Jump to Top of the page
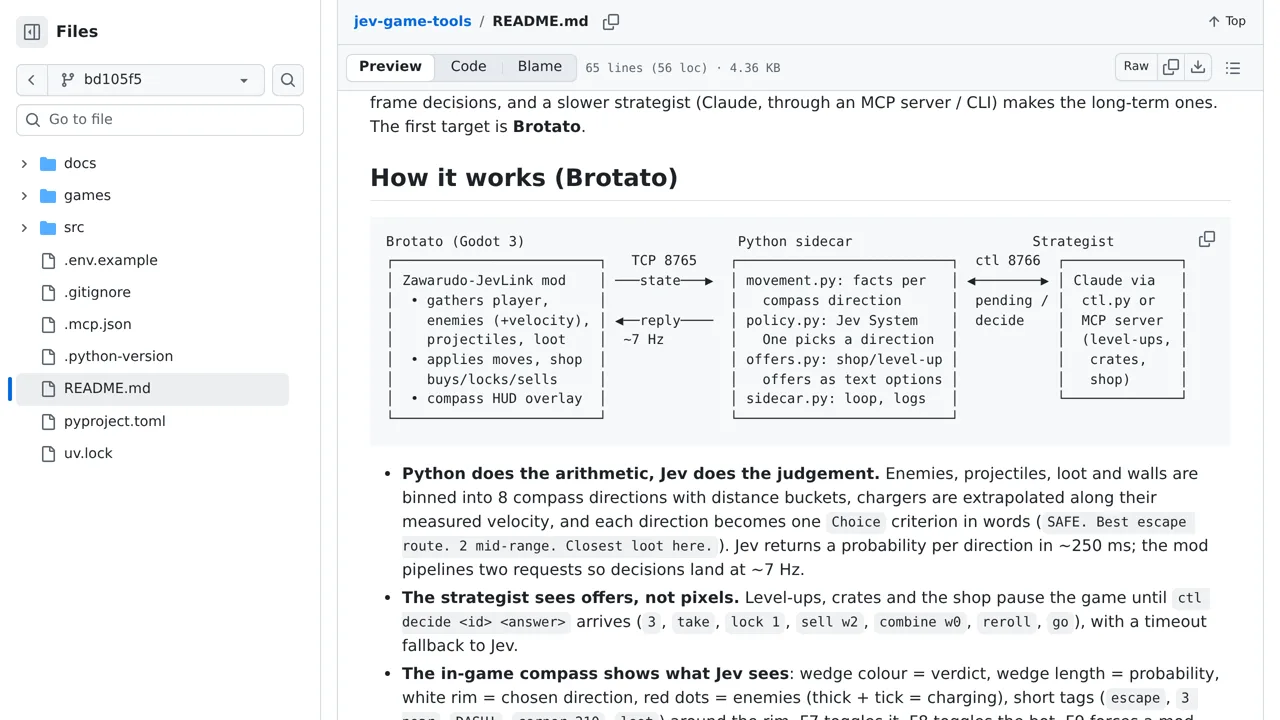This screenshot has width=1280, height=720. click(x=1227, y=21)
